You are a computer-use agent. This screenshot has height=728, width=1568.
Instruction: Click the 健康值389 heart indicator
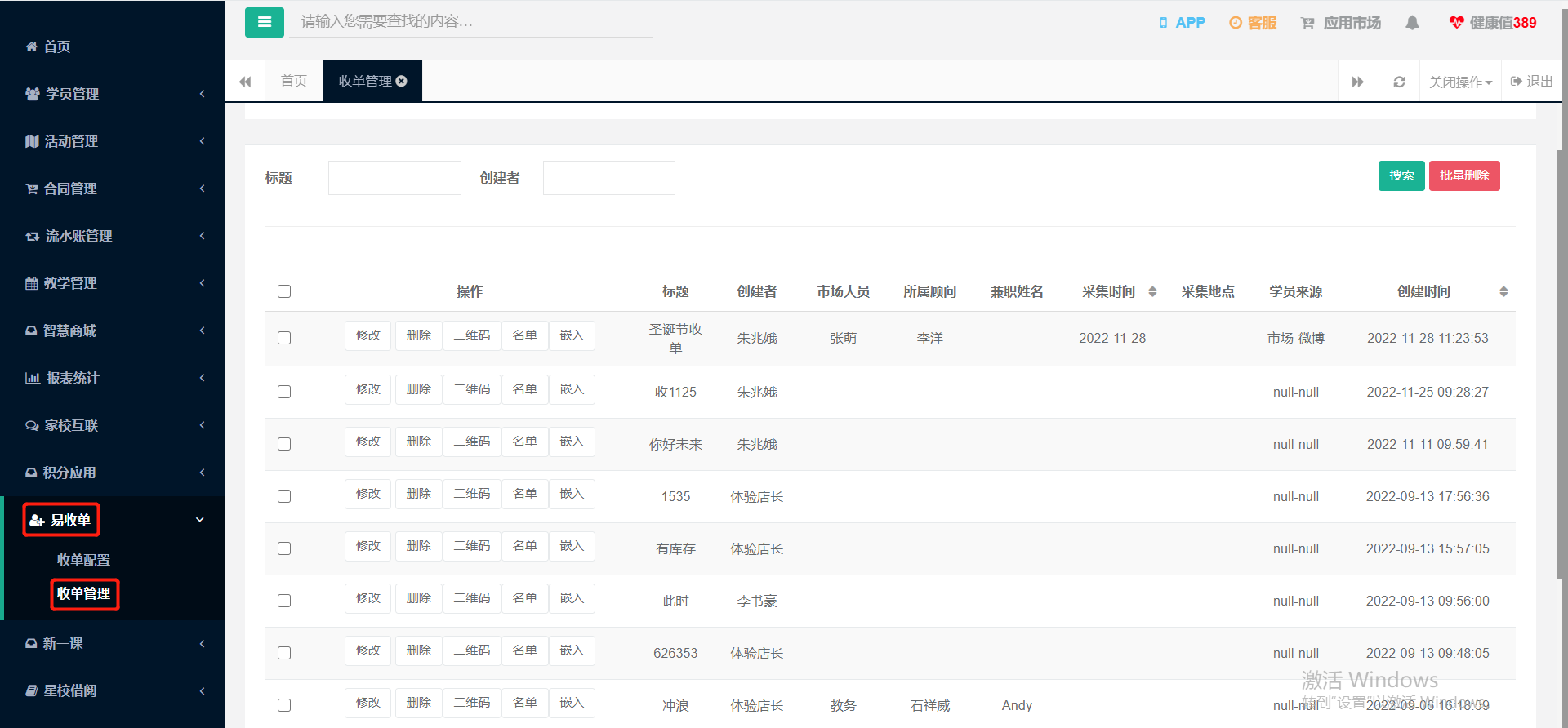[x=1493, y=23]
